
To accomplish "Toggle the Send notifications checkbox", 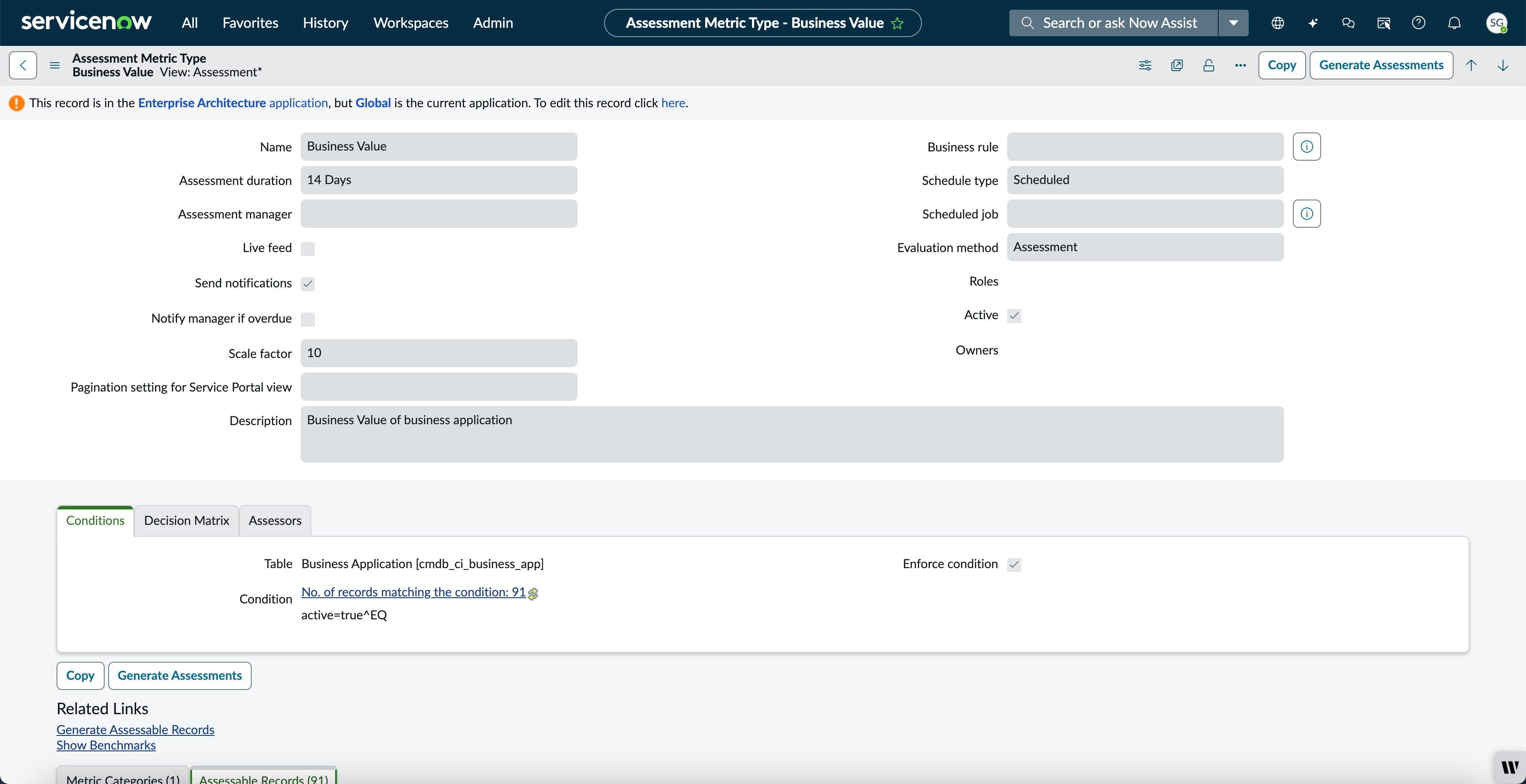I will (x=307, y=284).
